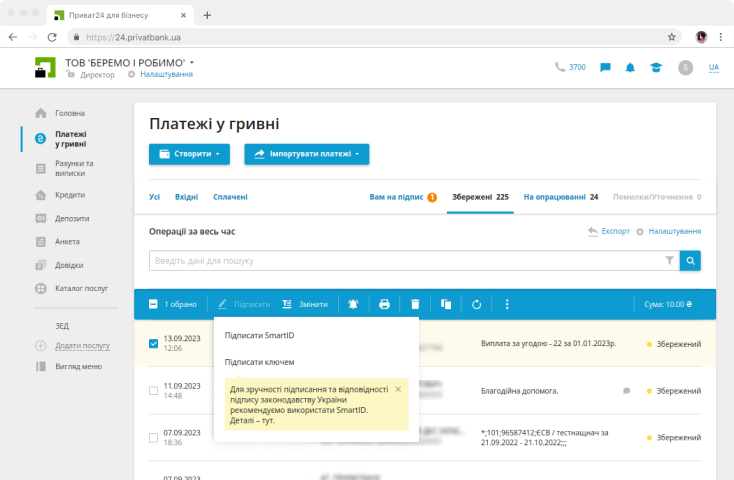Click the reminder bell icon in toolbar
This screenshot has width=734, height=480.
pos(353,304)
